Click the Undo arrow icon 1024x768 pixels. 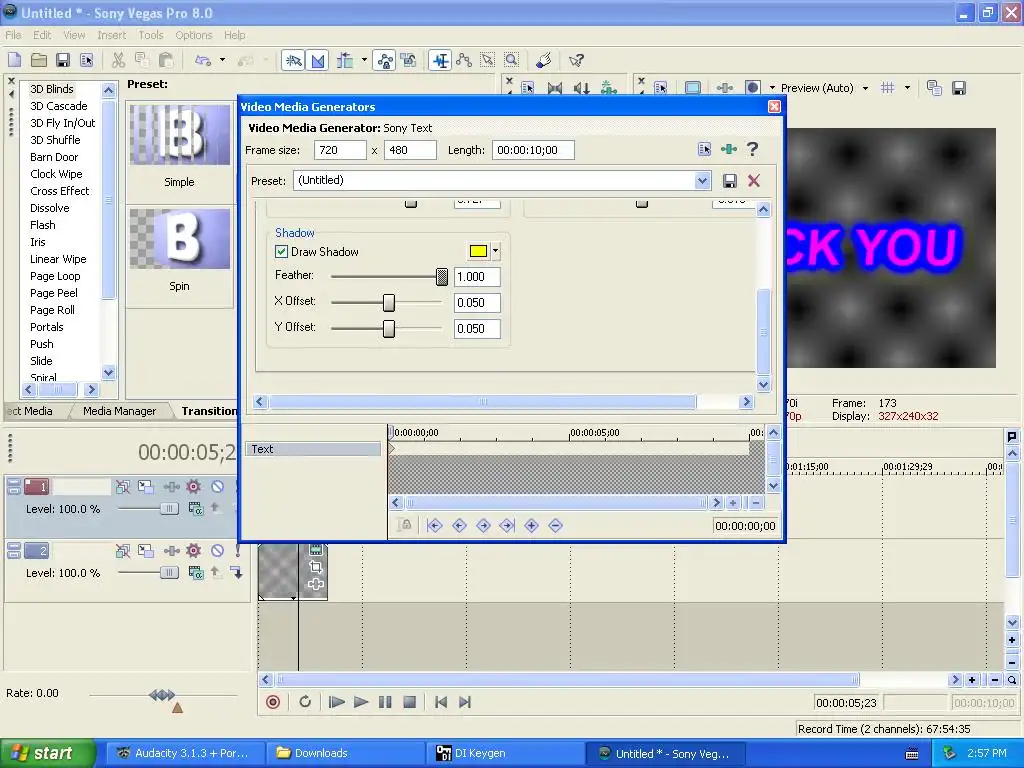coord(203,61)
